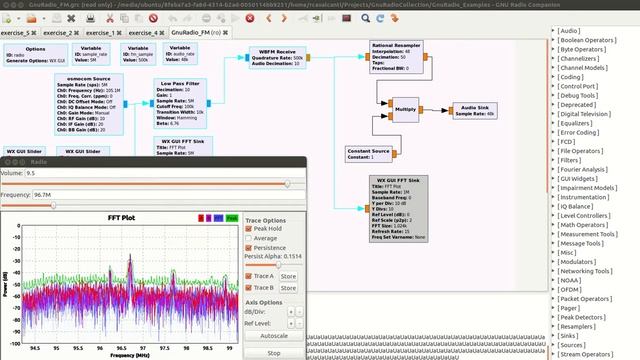Select the WBFM Receive block

coord(278,58)
